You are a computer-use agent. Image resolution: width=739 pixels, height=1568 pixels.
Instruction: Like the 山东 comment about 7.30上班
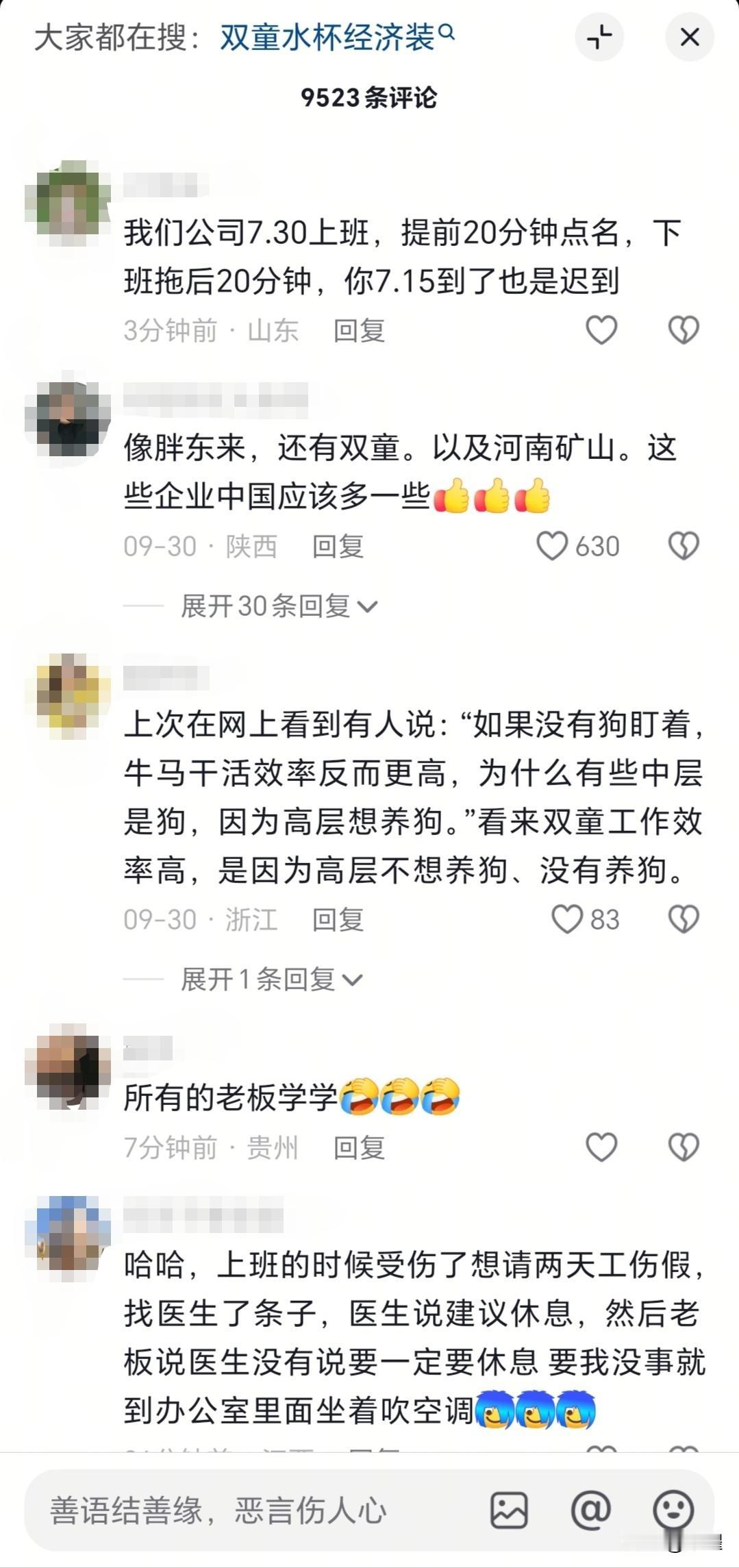tap(602, 330)
